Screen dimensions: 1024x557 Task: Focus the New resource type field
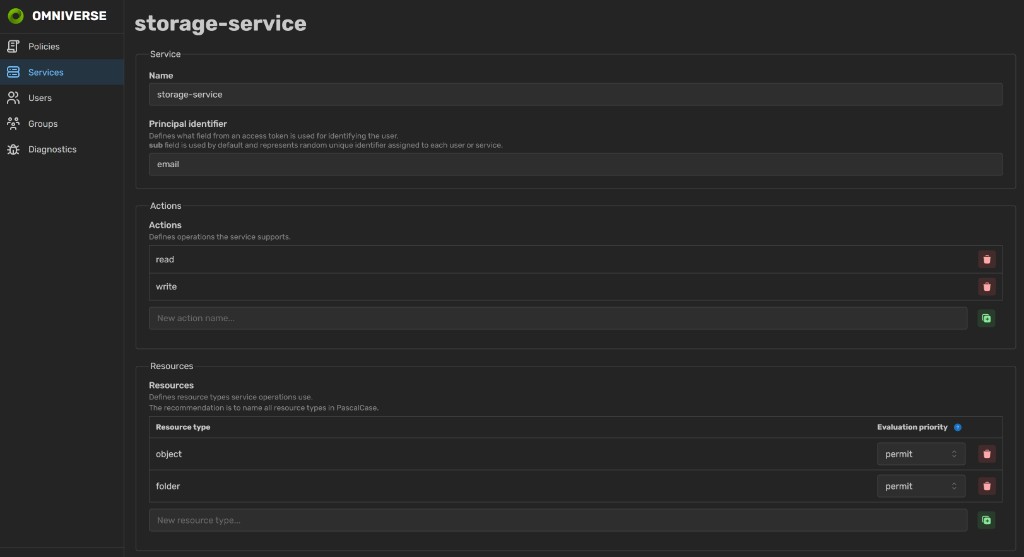558,520
